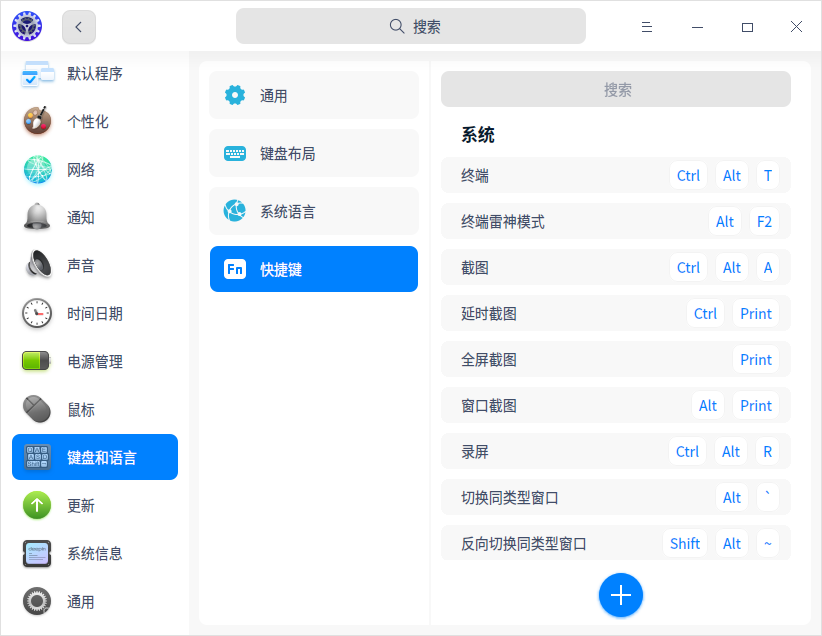Screen dimensions: 822x636
Task: Open the hamburger menu in title bar
Action: point(647,27)
